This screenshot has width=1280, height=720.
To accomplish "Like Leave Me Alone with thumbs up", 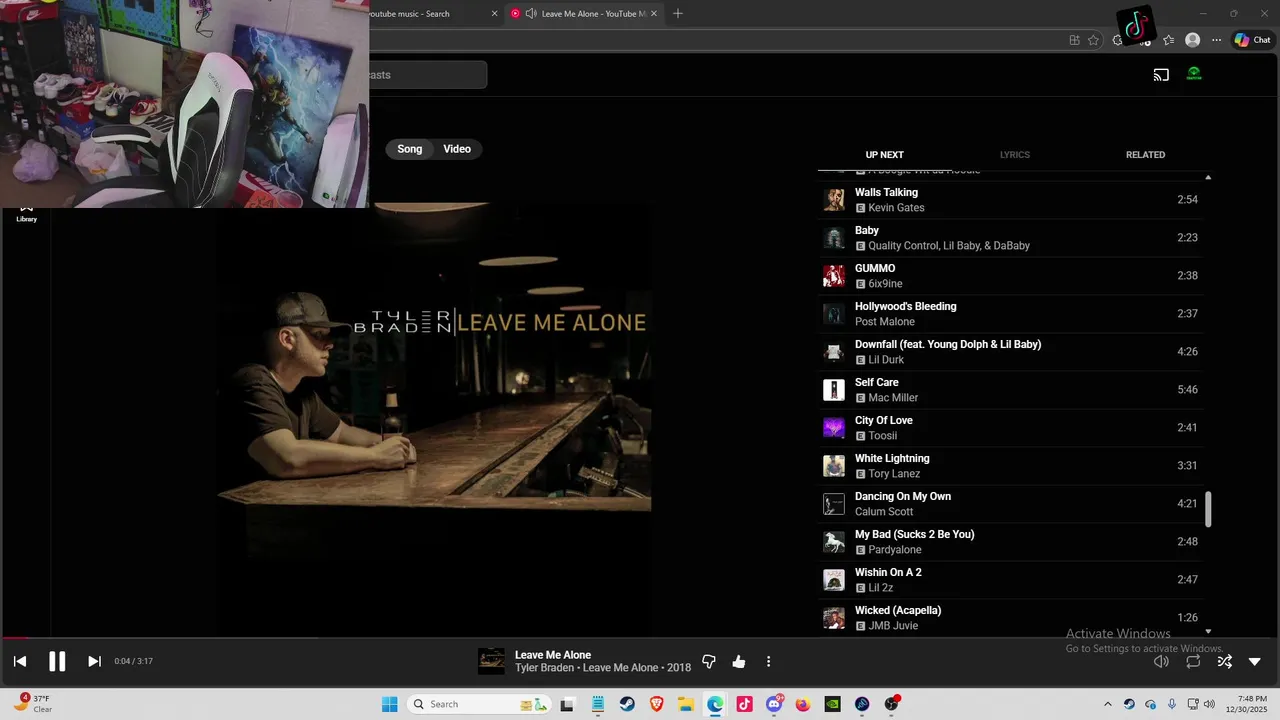I will (739, 661).
